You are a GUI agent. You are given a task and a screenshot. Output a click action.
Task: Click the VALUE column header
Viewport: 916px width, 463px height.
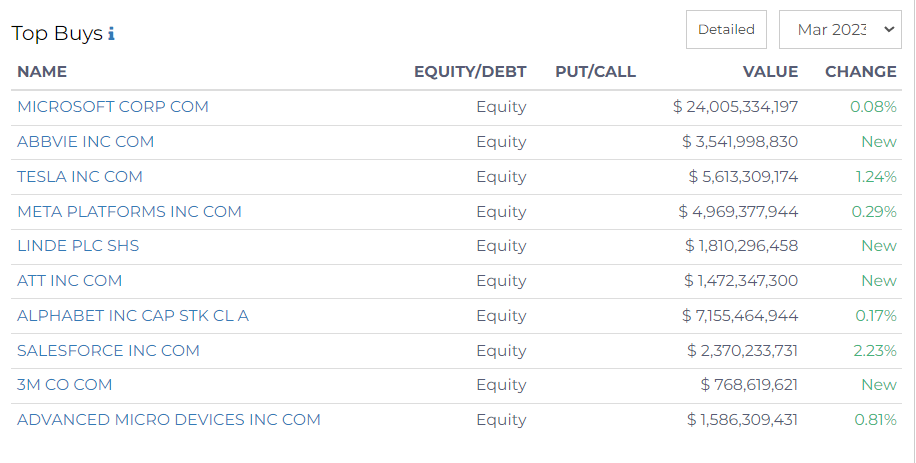tap(770, 72)
